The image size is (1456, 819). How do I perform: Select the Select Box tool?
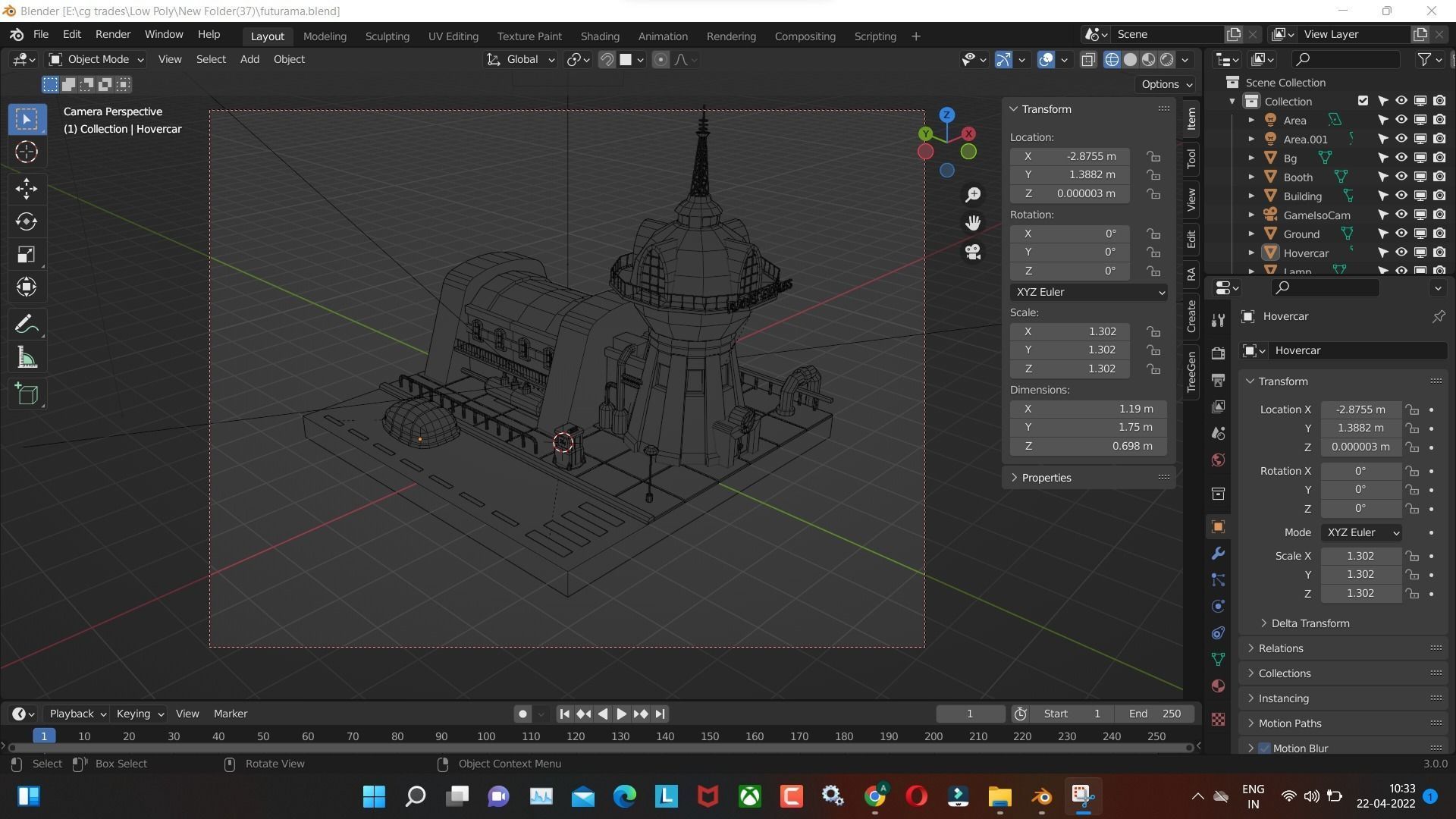pos(27,119)
